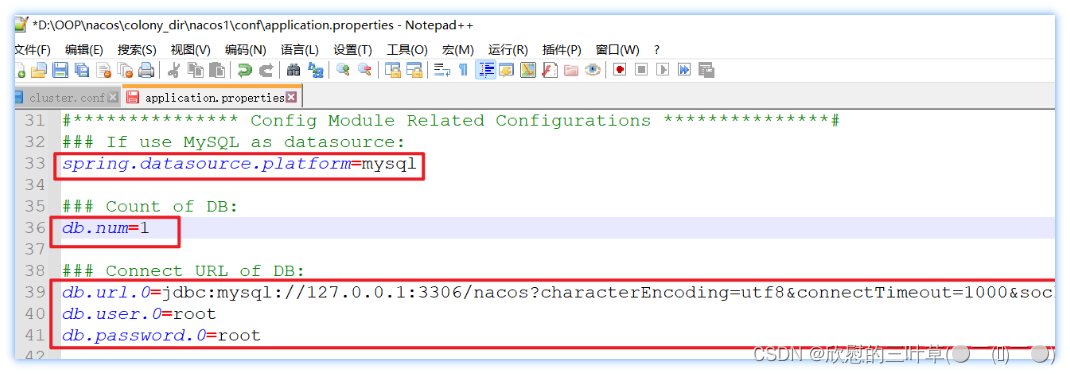Toggle the indent guide button
1070x374 pixels.
coord(485,70)
